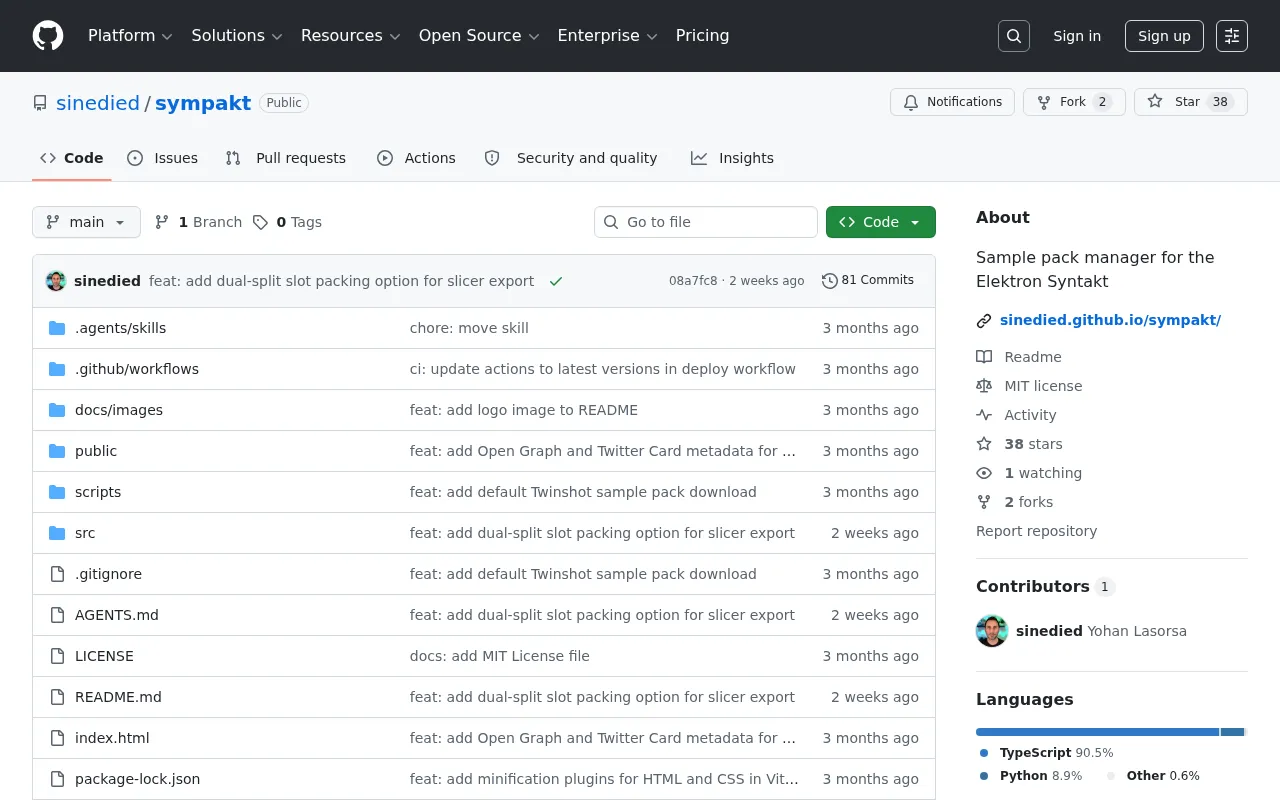Click the TypeScript 90.5% language entry
The width and height of the screenshot is (1280, 800).
click(1046, 752)
